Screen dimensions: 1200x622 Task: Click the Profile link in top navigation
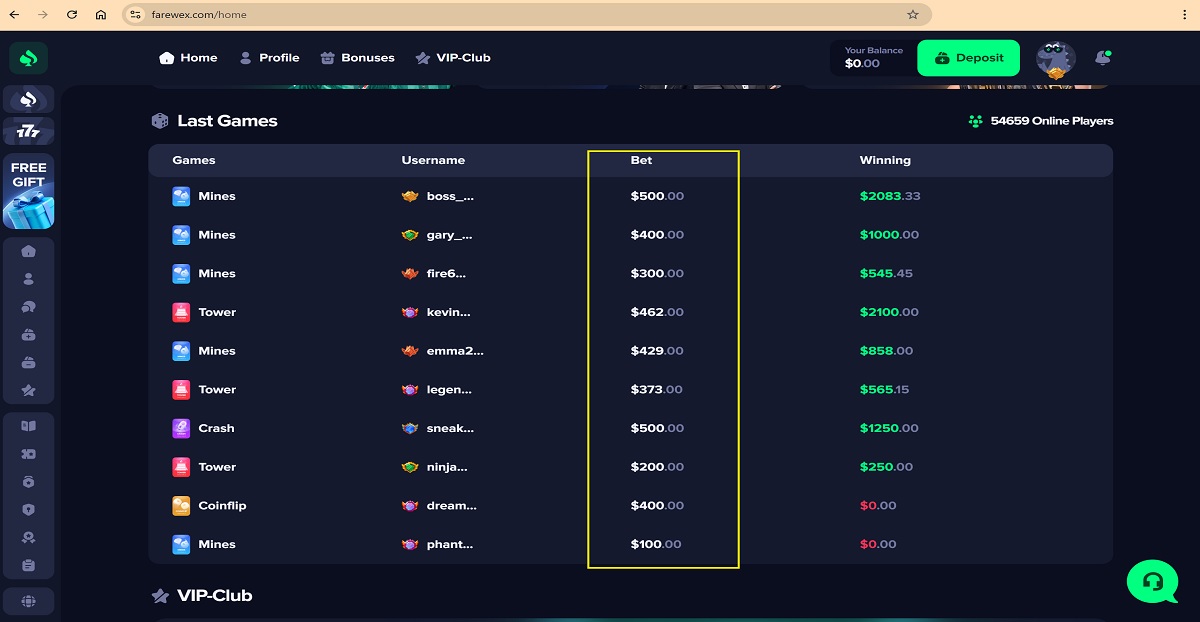(x=269, y=58)
